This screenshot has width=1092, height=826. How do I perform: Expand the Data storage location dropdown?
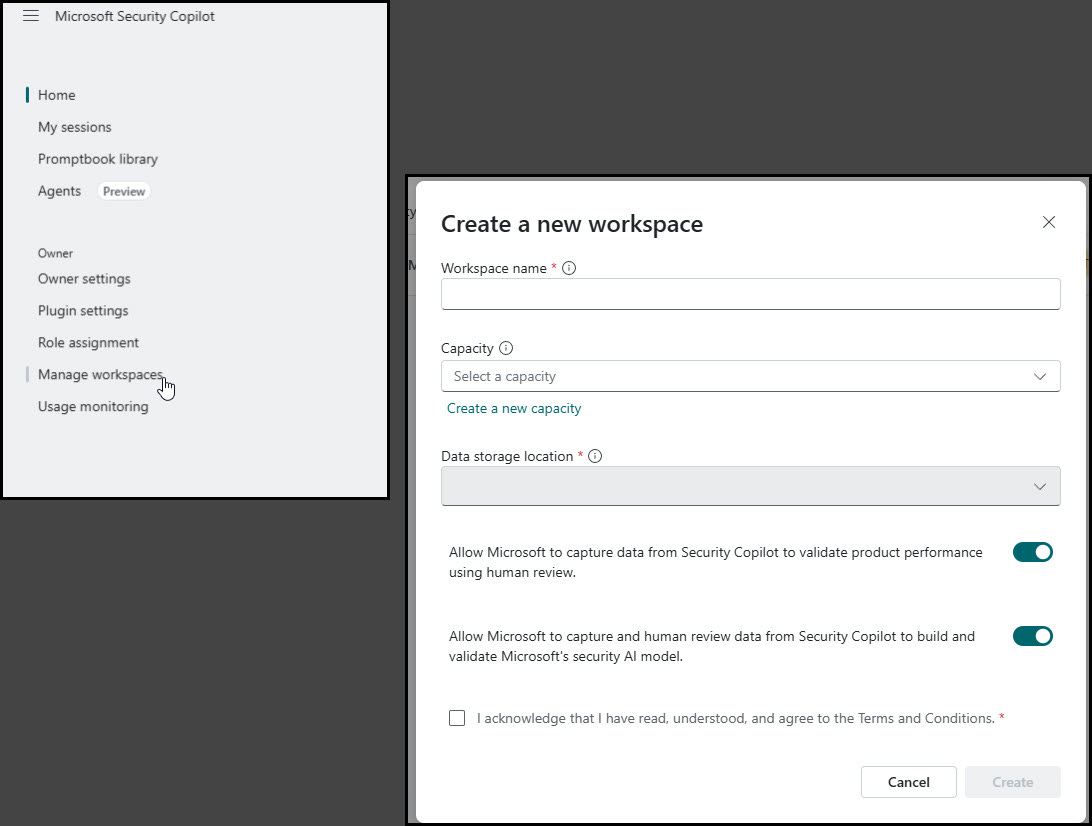750,486
